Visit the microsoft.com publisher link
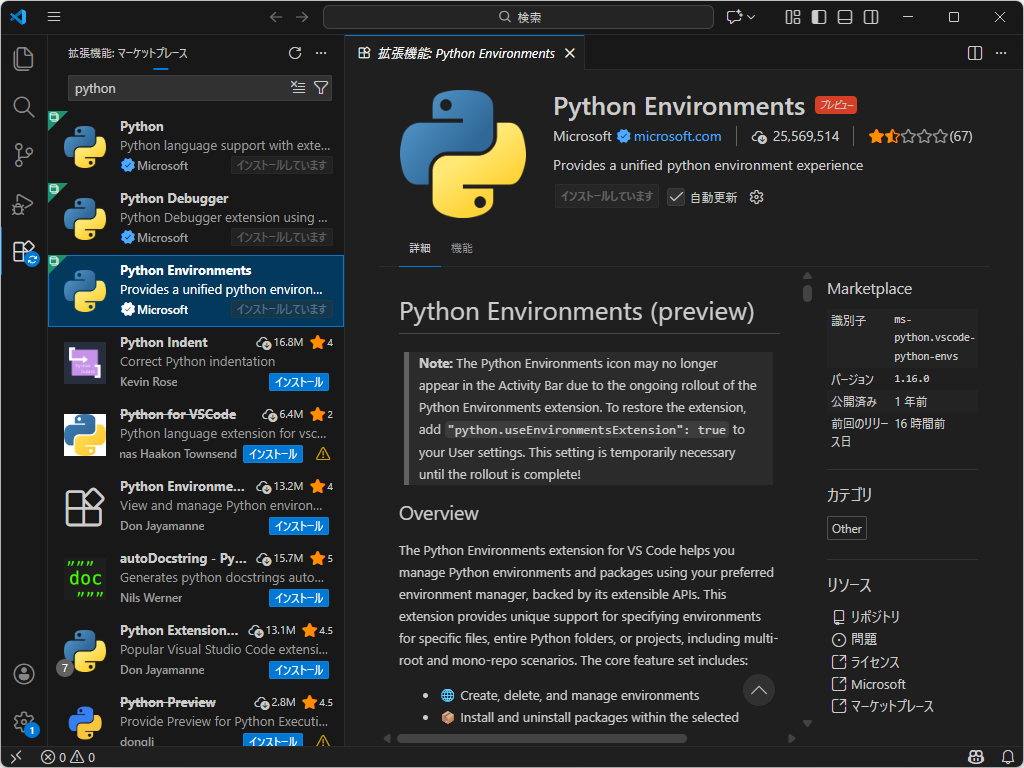1024x768 pixels. [676, 136]
